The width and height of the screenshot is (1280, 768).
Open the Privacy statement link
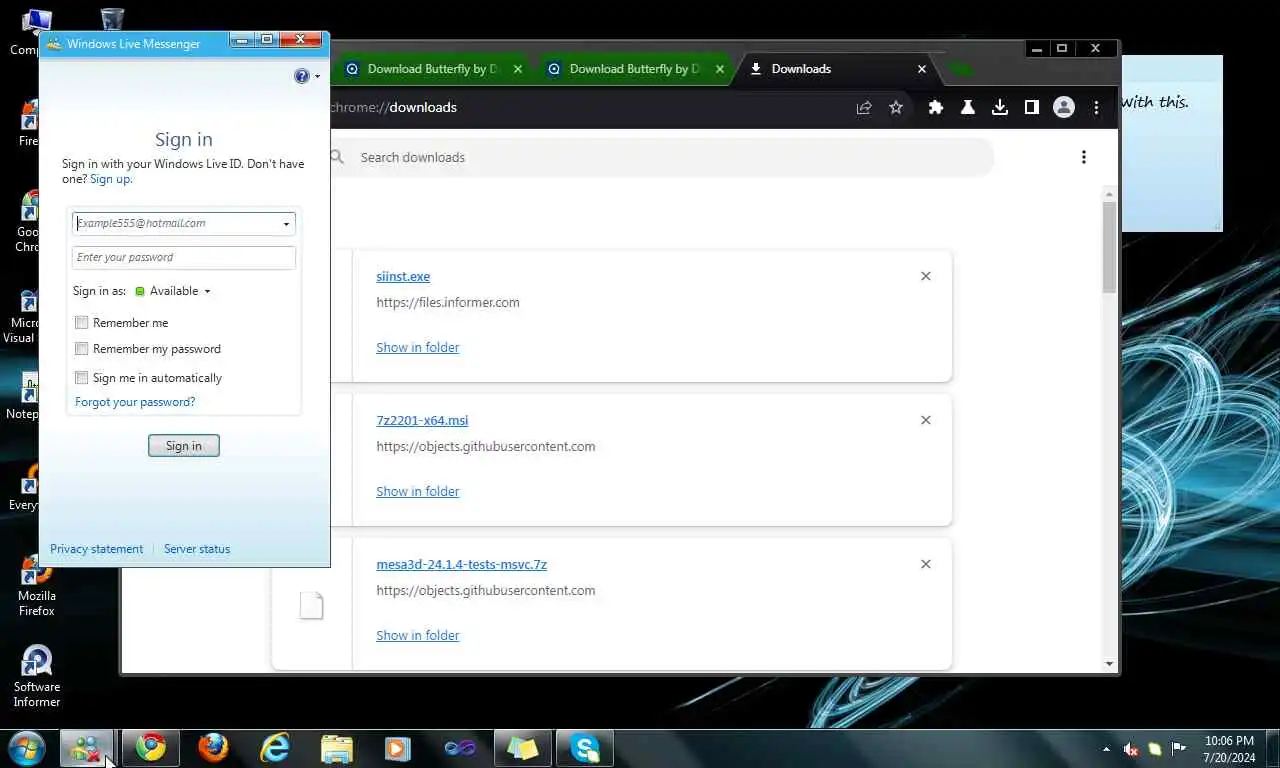[97, 549]
